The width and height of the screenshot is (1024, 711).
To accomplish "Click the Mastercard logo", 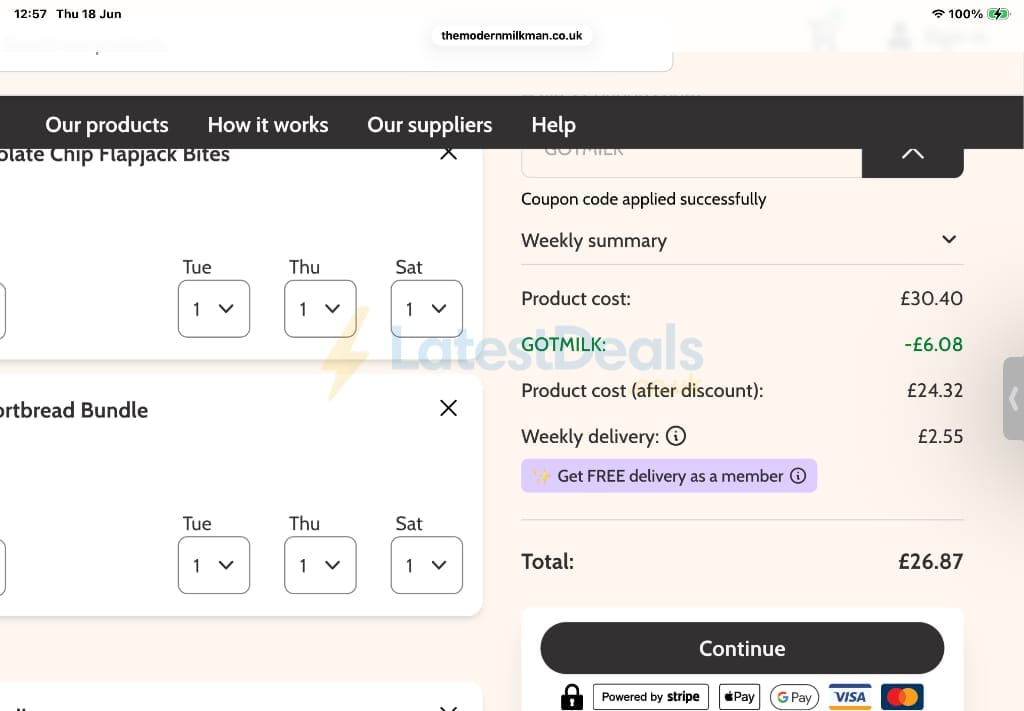I will tap(902, 697).
